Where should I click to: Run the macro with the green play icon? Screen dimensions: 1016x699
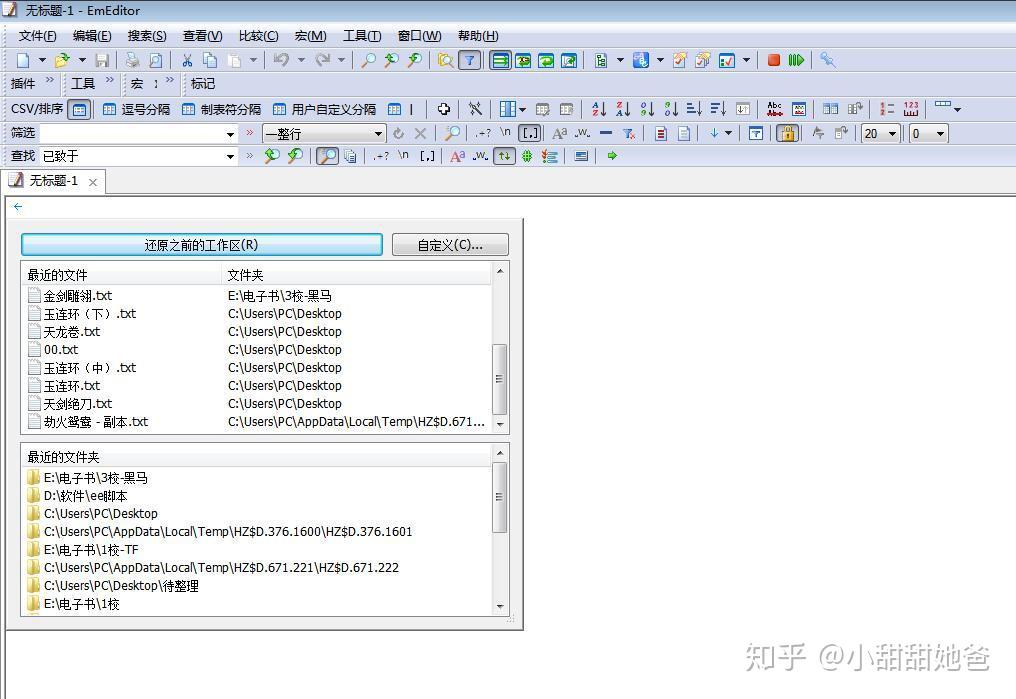pos(796,60)
